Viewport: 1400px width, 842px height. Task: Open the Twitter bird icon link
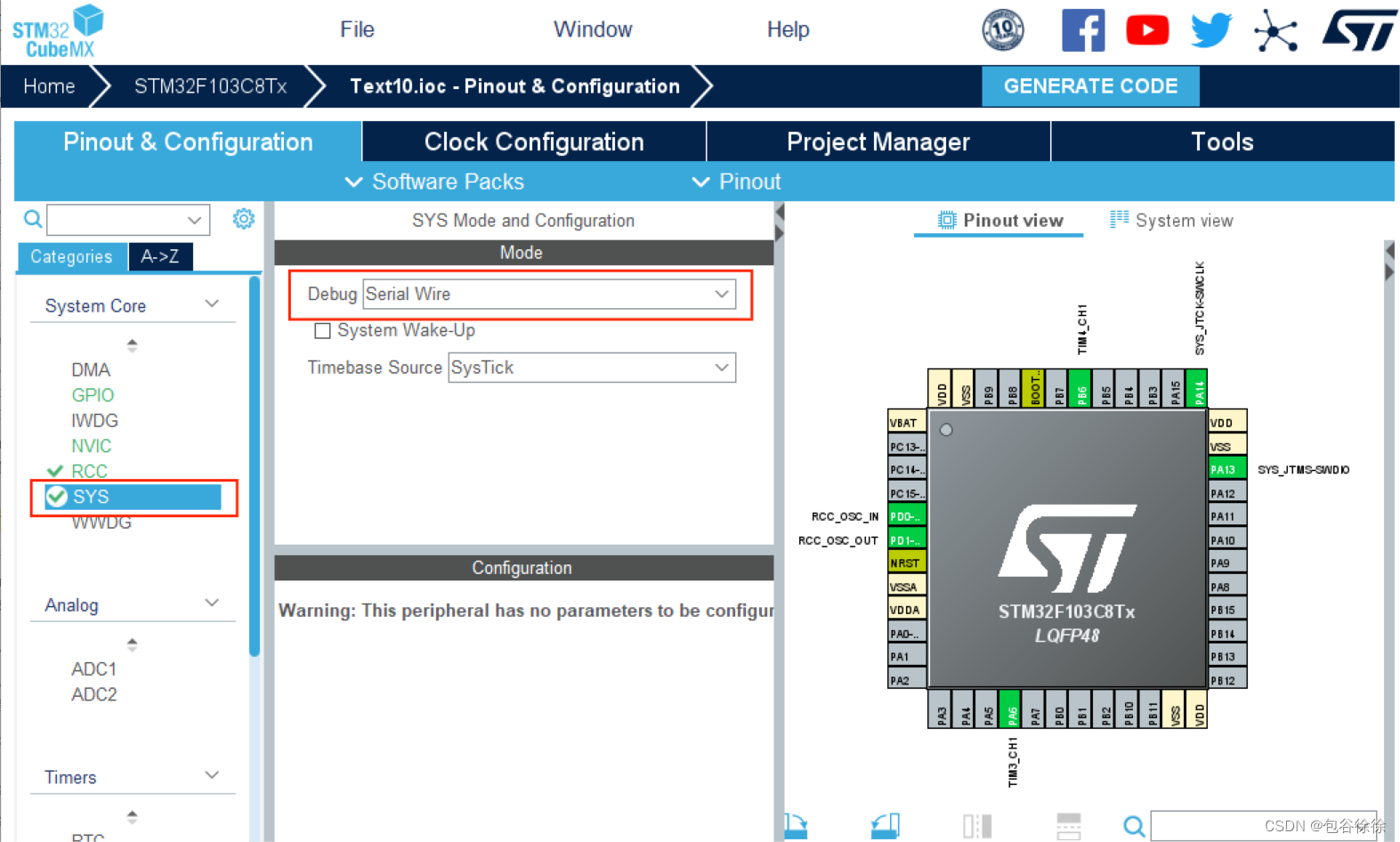pos(1211,30)
